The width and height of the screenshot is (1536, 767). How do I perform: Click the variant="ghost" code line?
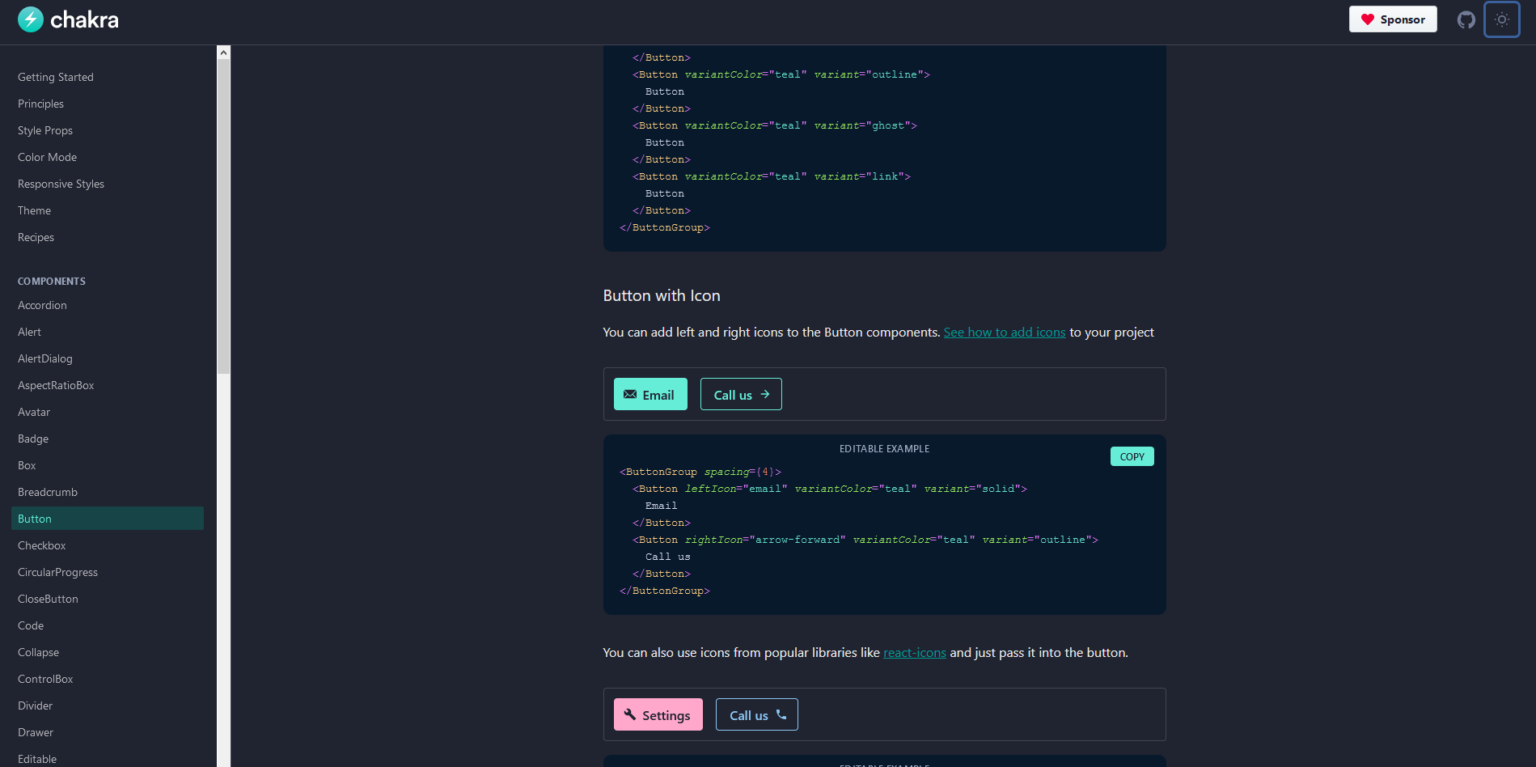[775, 125]
